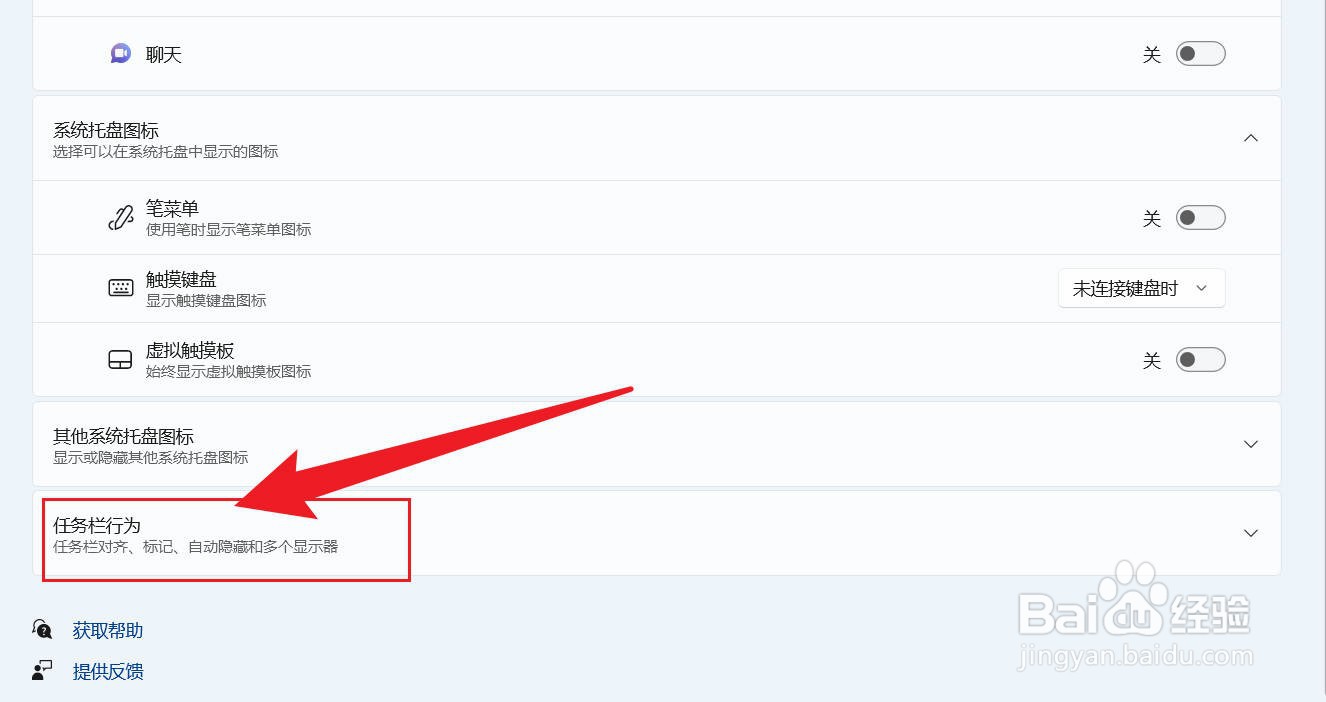Viewport: 1326px width, 702px height.
Task: Click the touch keyboard (触摸键盘) icon
Action: (120, 288)
